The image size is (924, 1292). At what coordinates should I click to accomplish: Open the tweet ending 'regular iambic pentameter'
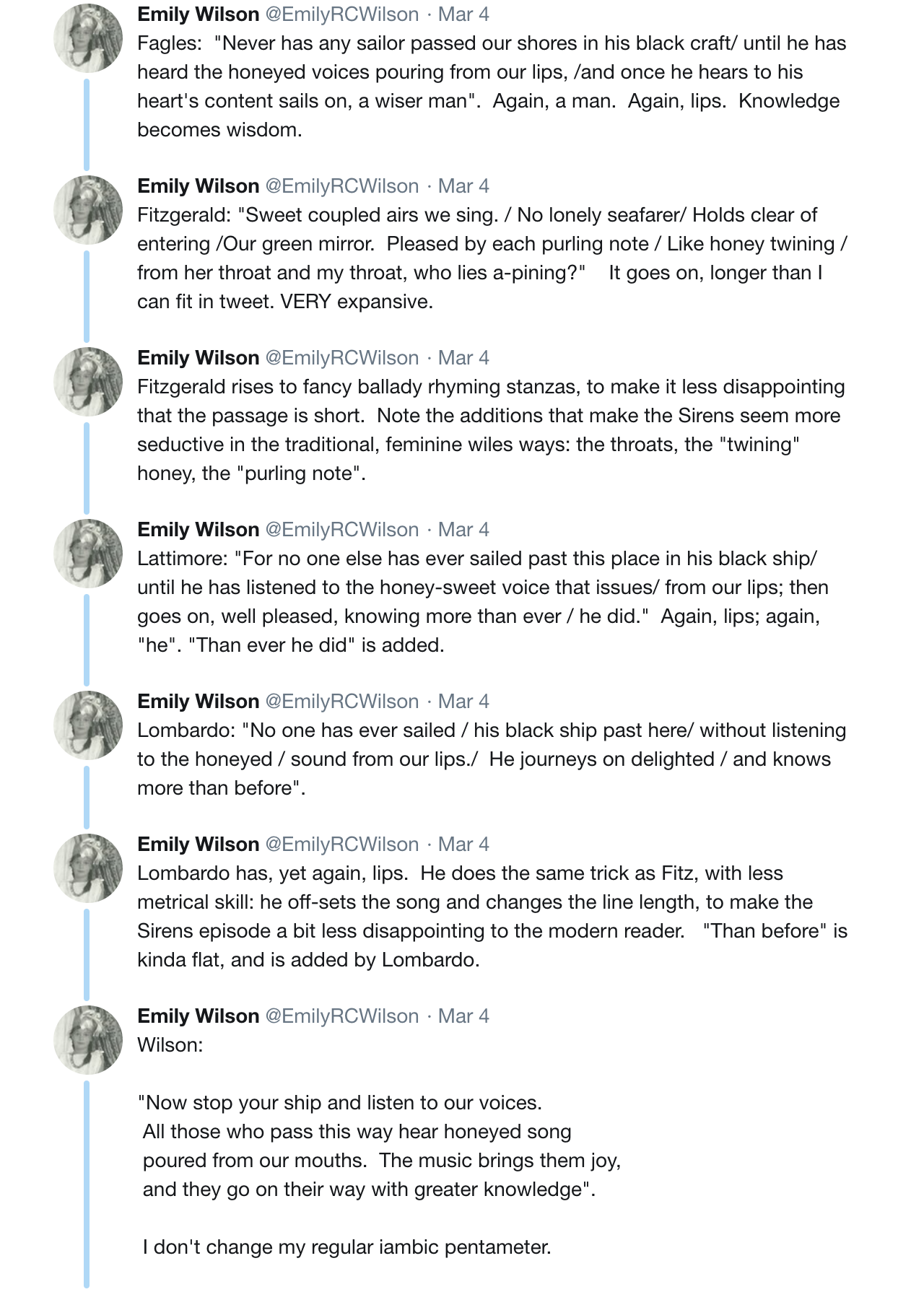pyautogui.click(x=346, y=1247)
